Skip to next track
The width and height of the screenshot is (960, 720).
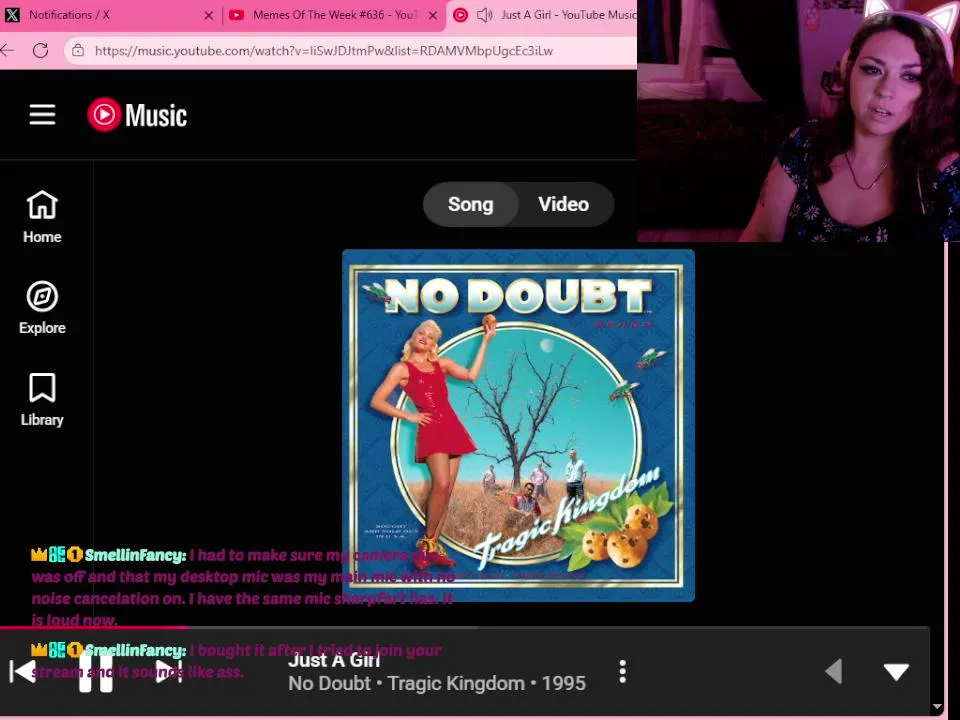click(170, 672)
